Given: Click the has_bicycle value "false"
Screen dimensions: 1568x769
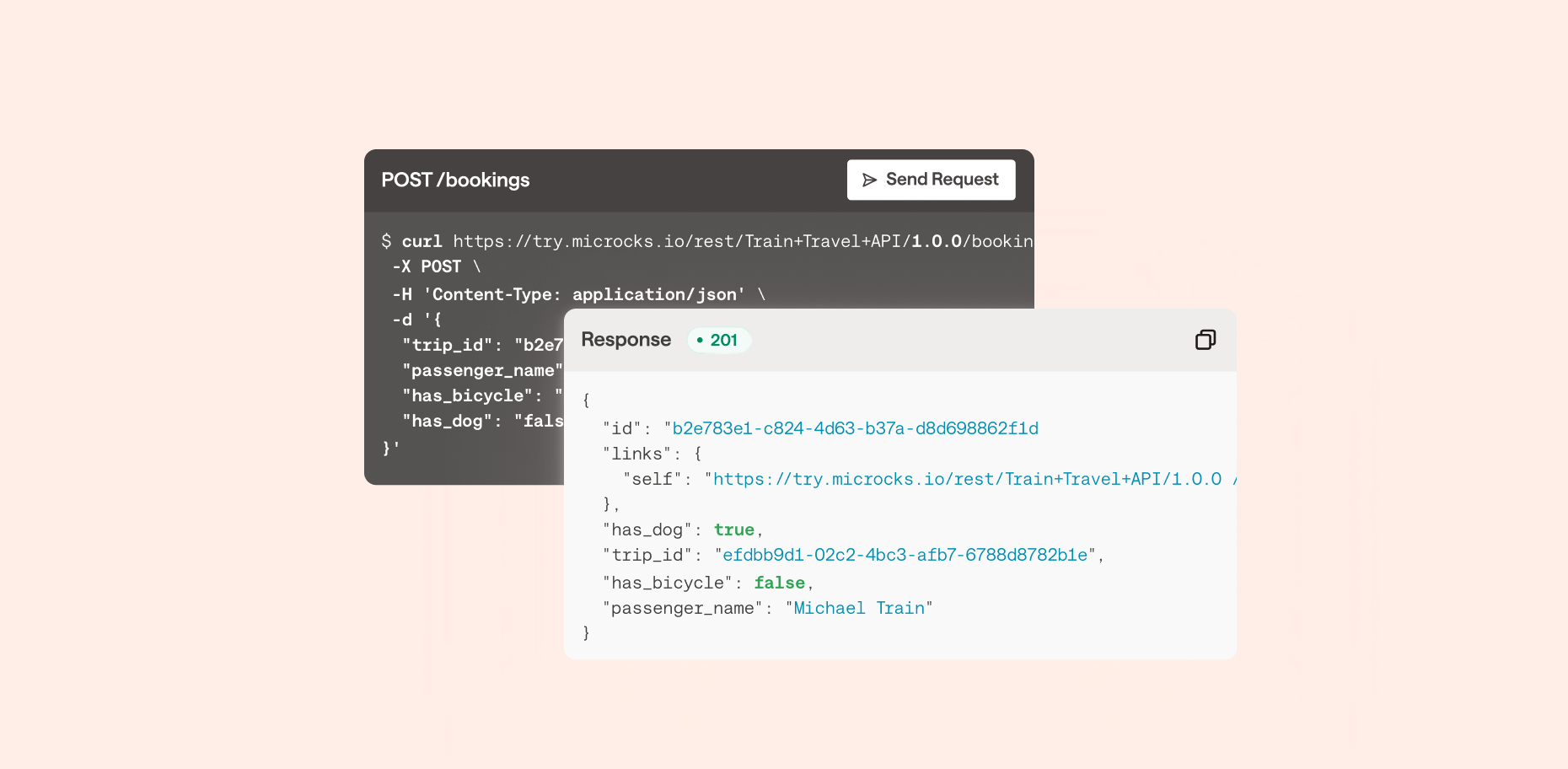Looking at the screenshot, I should pyautogui.click(x=778, y=582).
